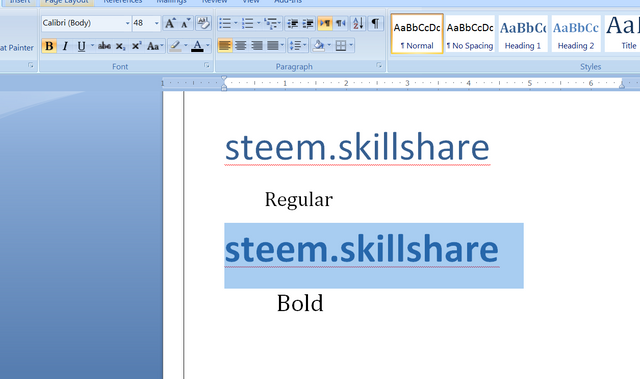Open bullets library dropdown arrow

click(x=236, y=23)
